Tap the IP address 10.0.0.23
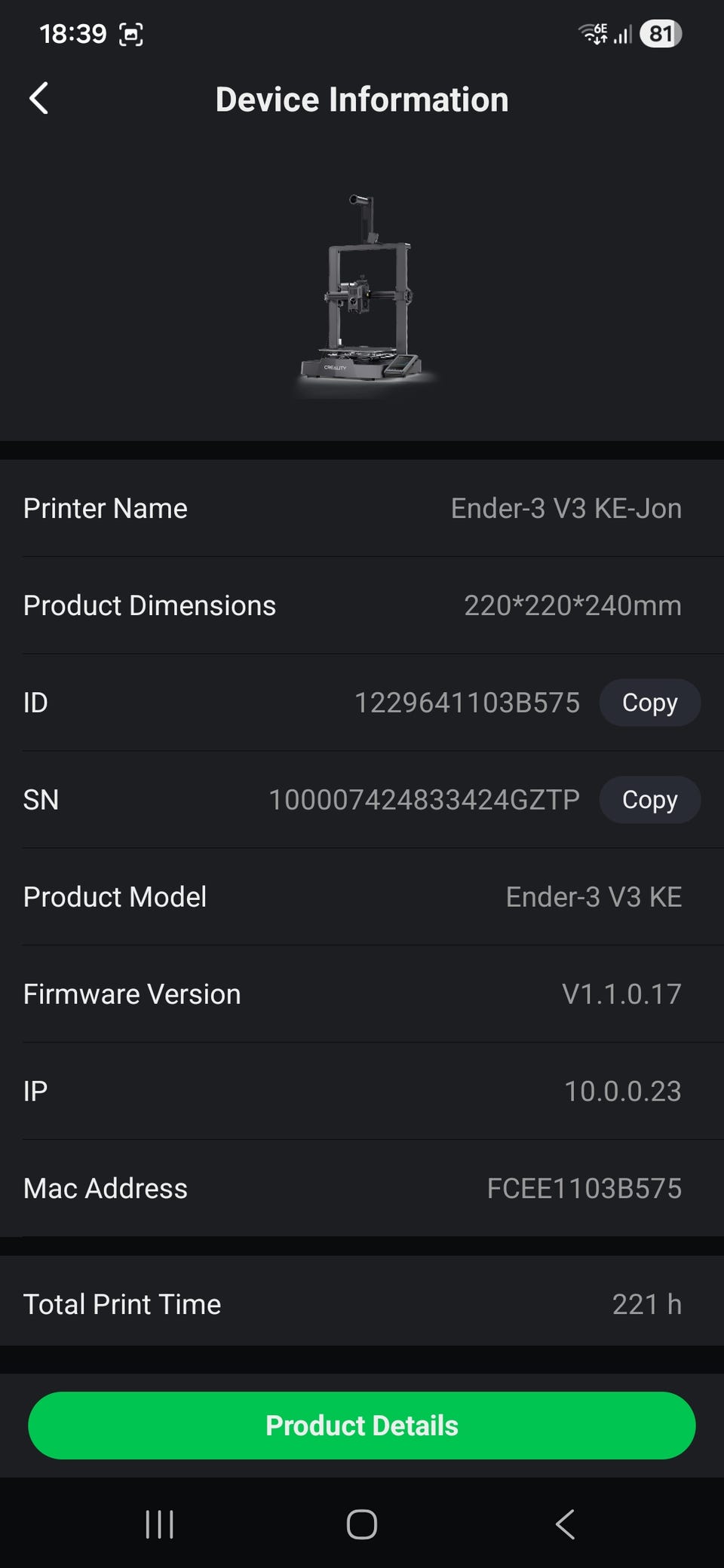This screenshot has width=724, height=1568. tap(622, 1092)
